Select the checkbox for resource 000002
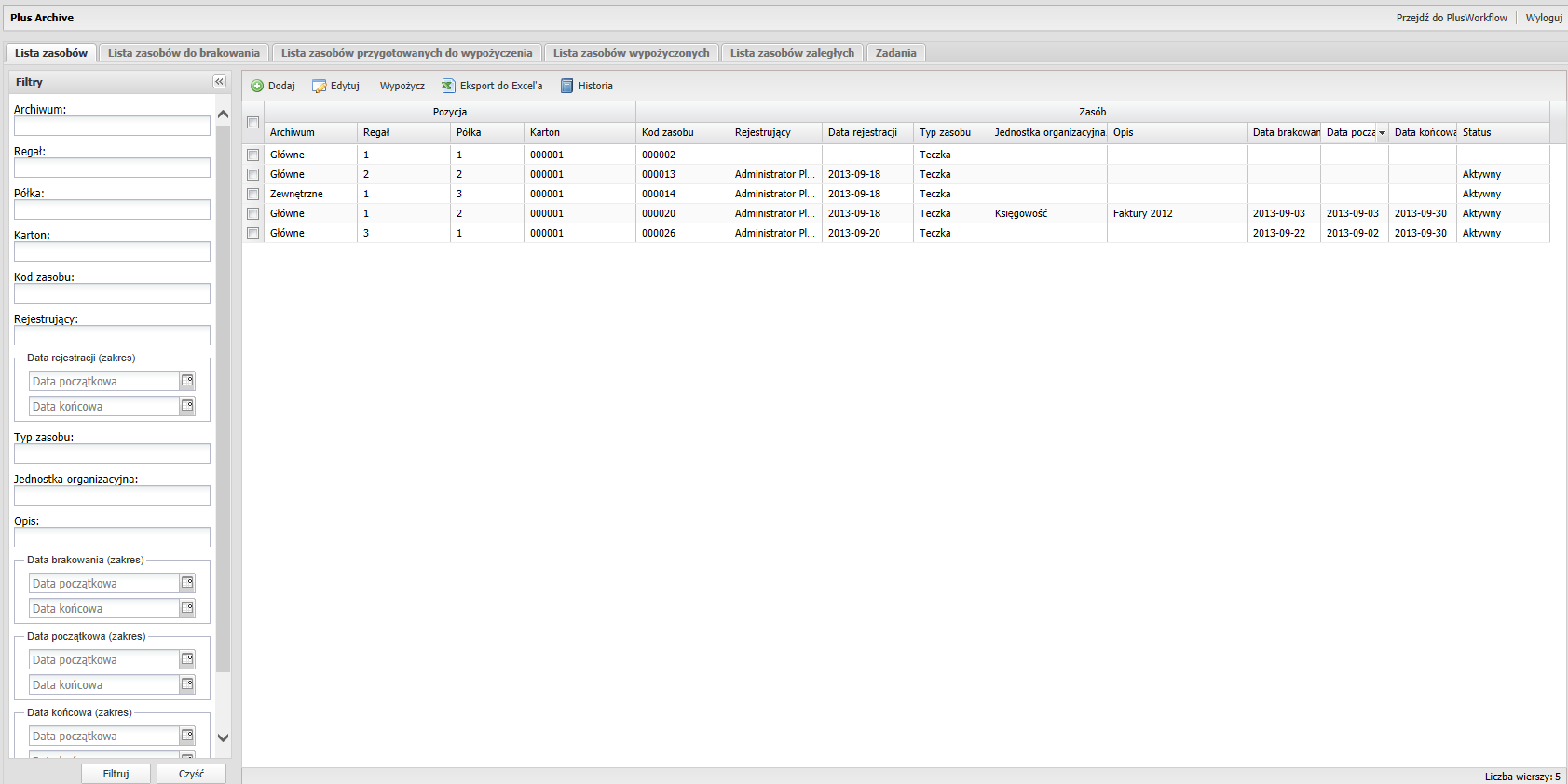This screenshot has height=784, width=1568. (x=252, y=155)
